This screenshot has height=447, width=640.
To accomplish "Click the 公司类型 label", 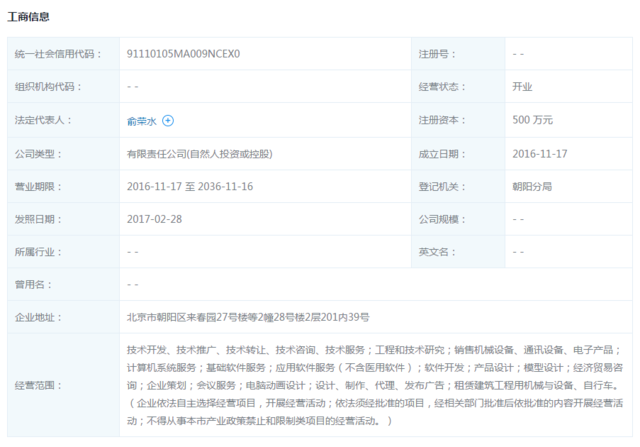I will point(38,154).
